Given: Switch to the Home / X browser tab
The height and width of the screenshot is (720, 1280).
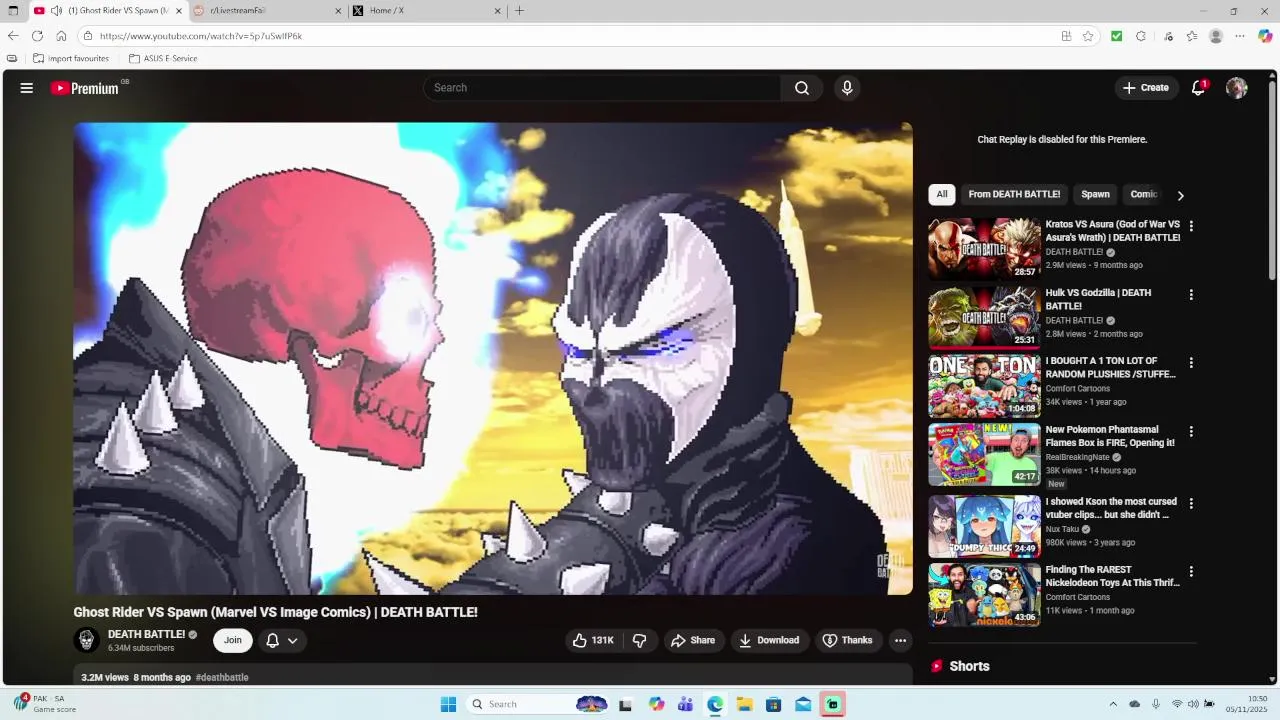Looking at the screenshot, I should click(x=424, y=11).
